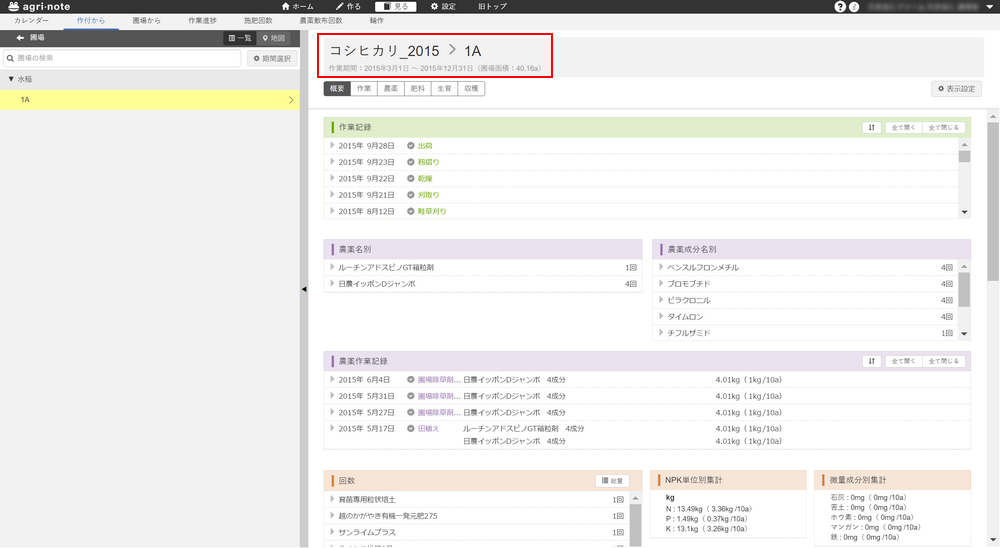Select the 農薬 tab

(390, 89)
